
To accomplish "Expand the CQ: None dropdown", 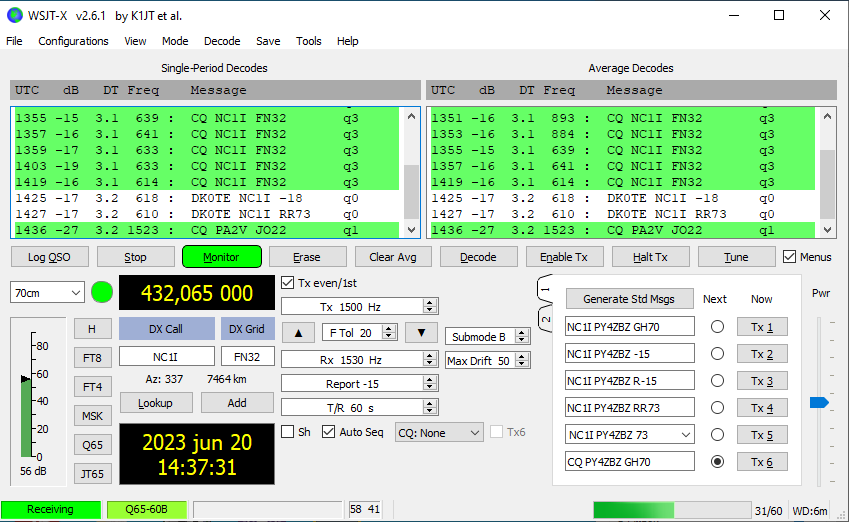I will (439, 433).
